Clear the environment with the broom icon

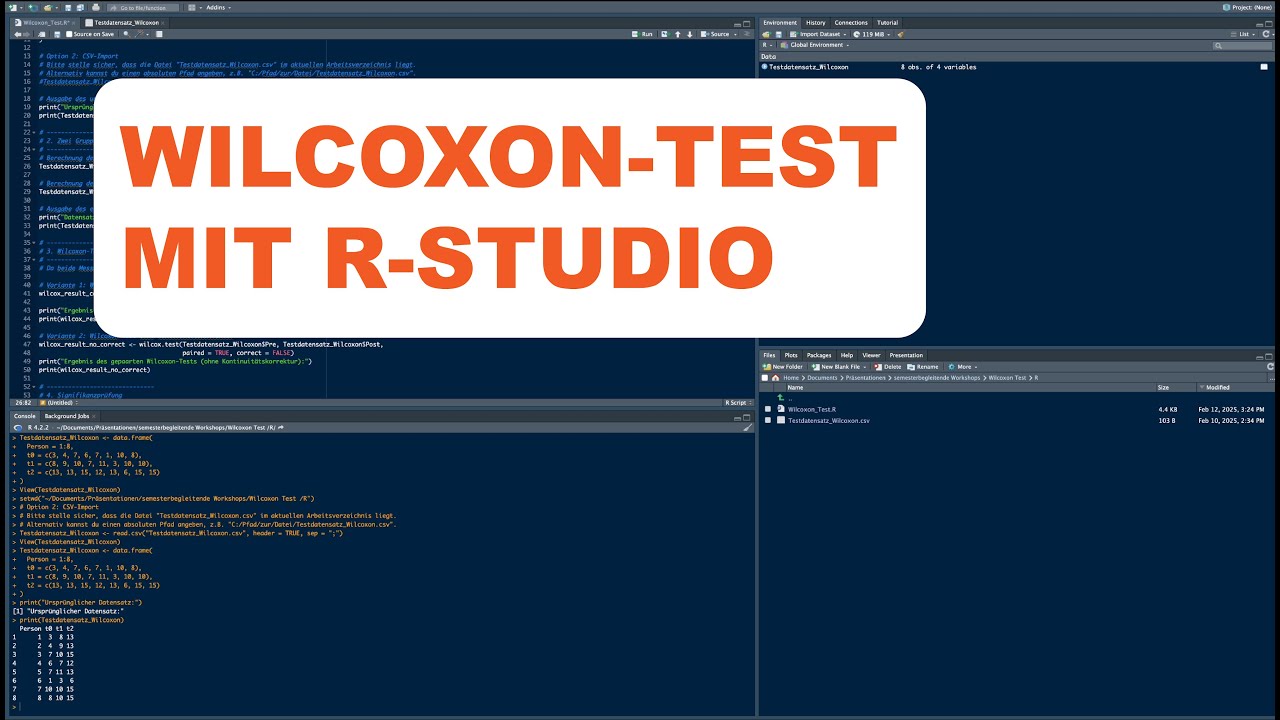[x=901, y=34]
